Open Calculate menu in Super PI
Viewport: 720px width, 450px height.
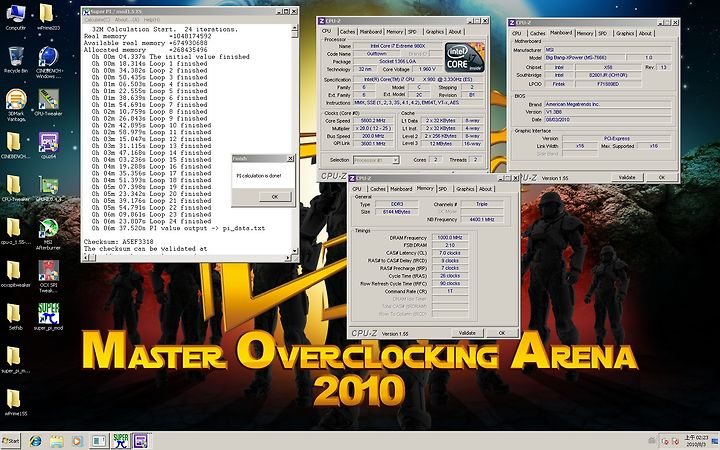97,20
